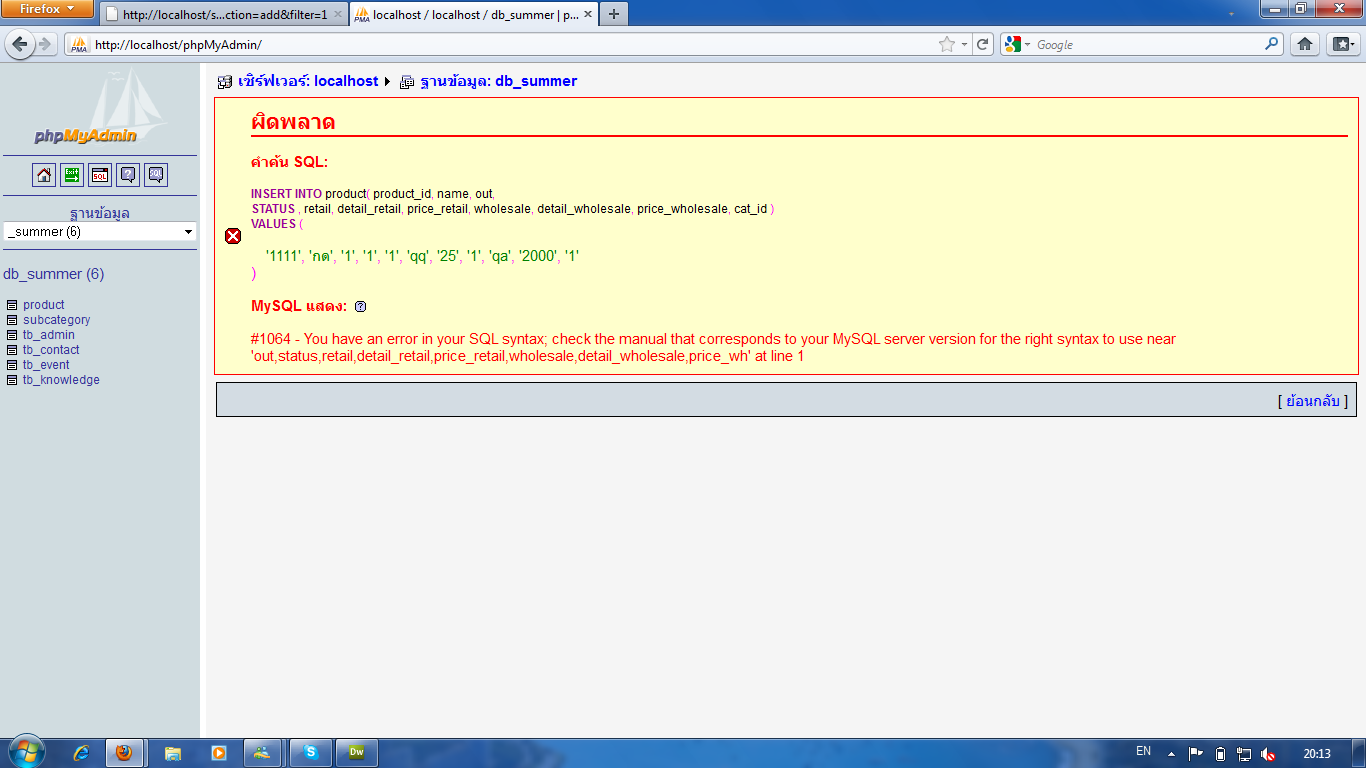The height and width of the screenshot is (768, 1366).
Task: Open Windows Media Player from taskbar
Action: (218, 753)
